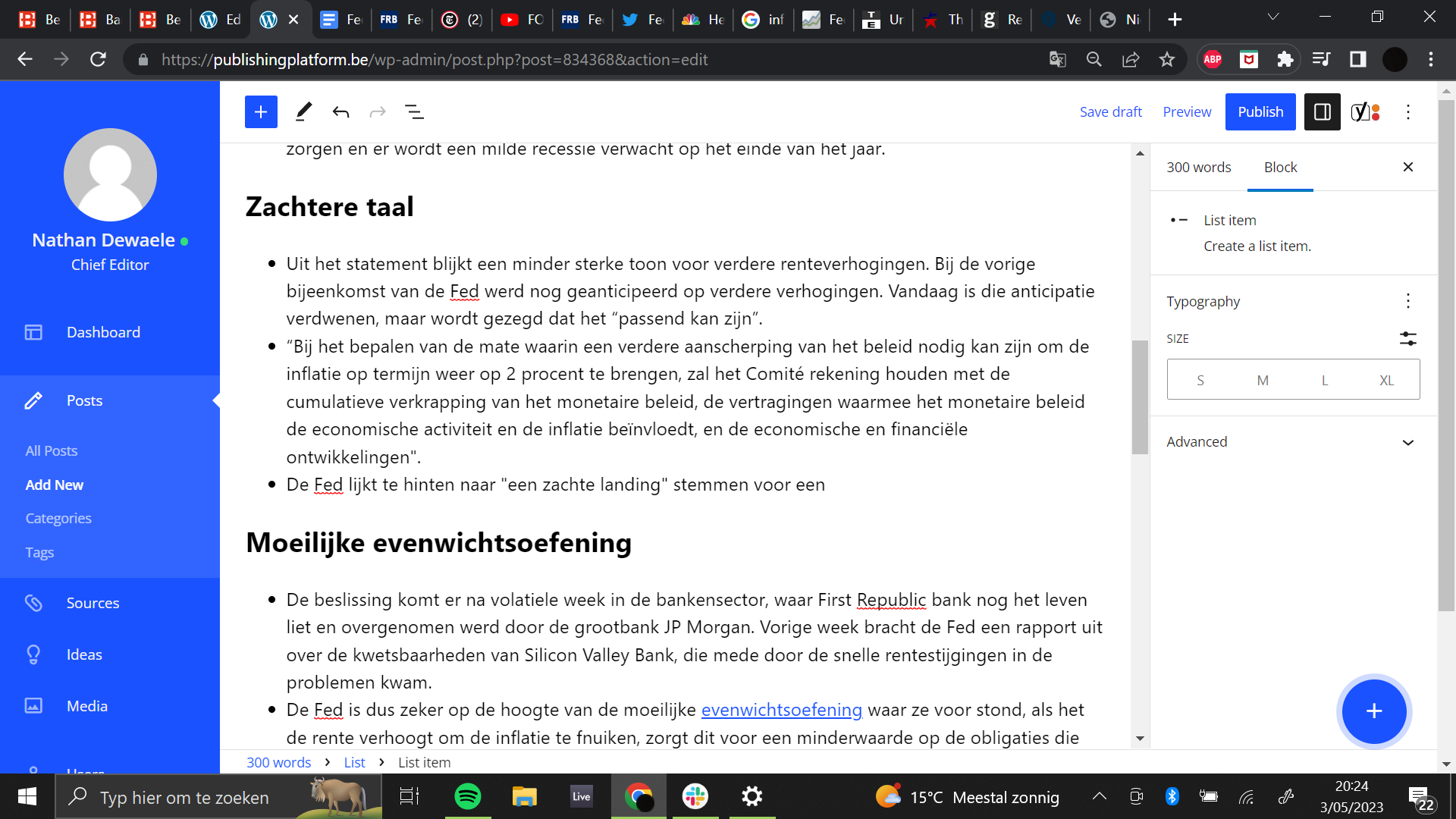This screenshot has width=1456, height=819.
Task: Open Spotify from the taskbar
Action: coord(467,797)
